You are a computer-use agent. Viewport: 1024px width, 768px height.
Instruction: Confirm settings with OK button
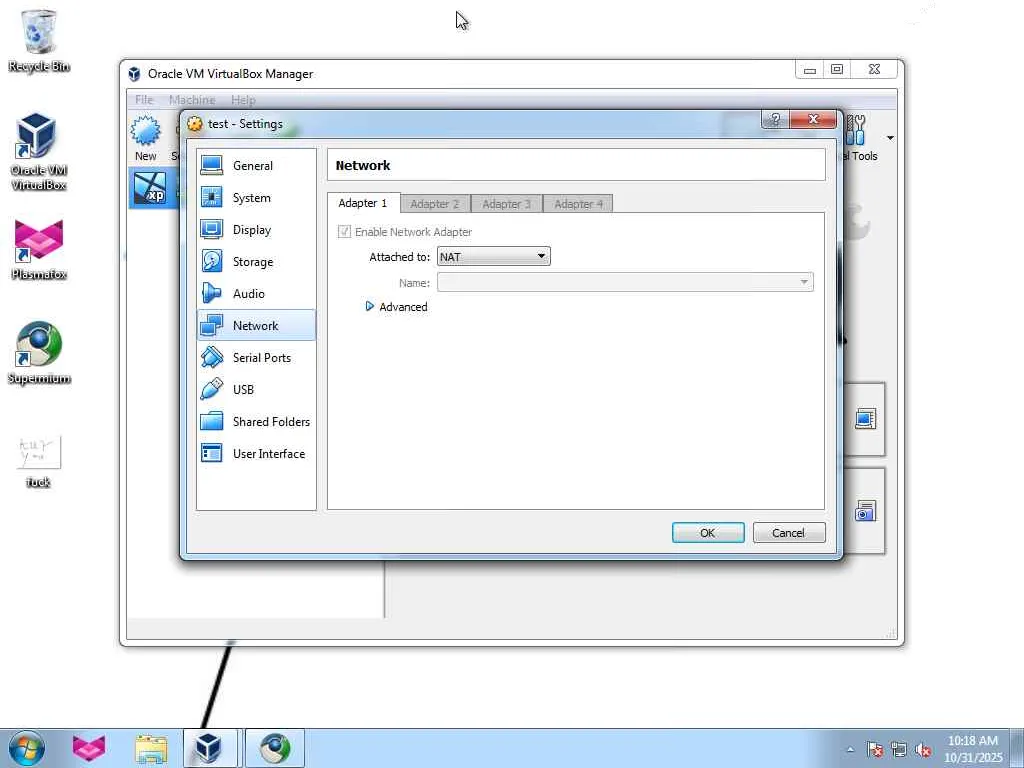[x=708, y=532]
